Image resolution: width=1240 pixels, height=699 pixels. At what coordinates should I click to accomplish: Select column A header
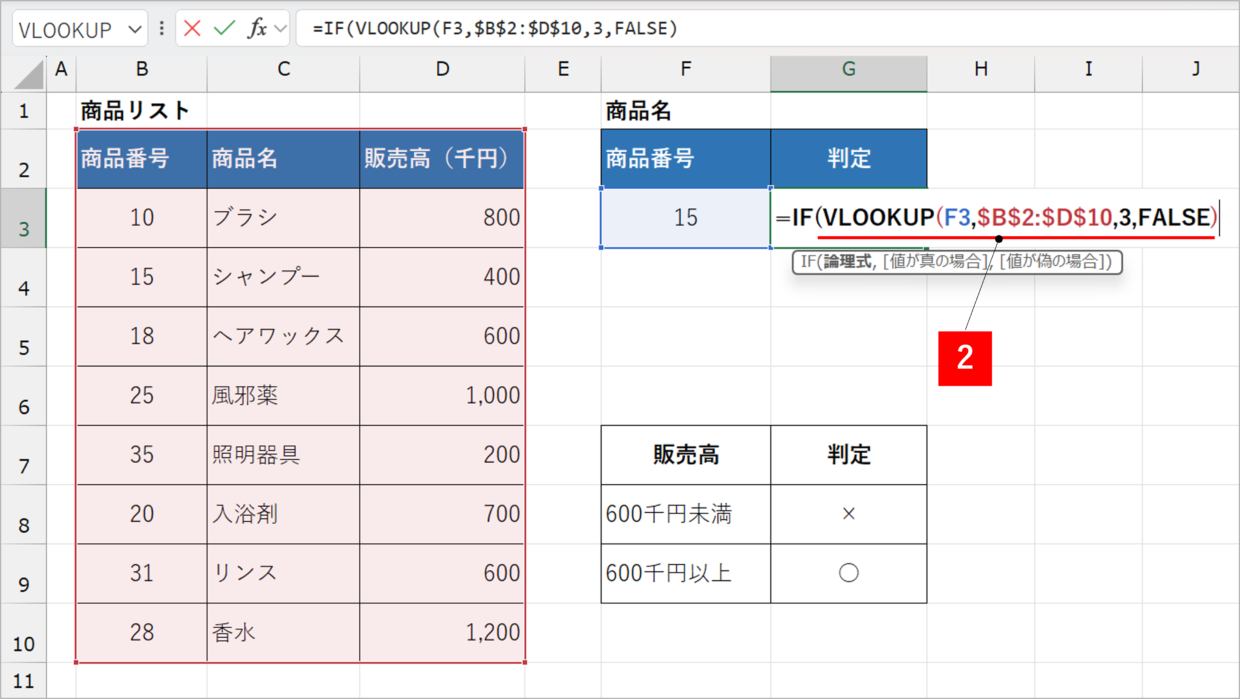pyautogui.click(x=61, y=69)
